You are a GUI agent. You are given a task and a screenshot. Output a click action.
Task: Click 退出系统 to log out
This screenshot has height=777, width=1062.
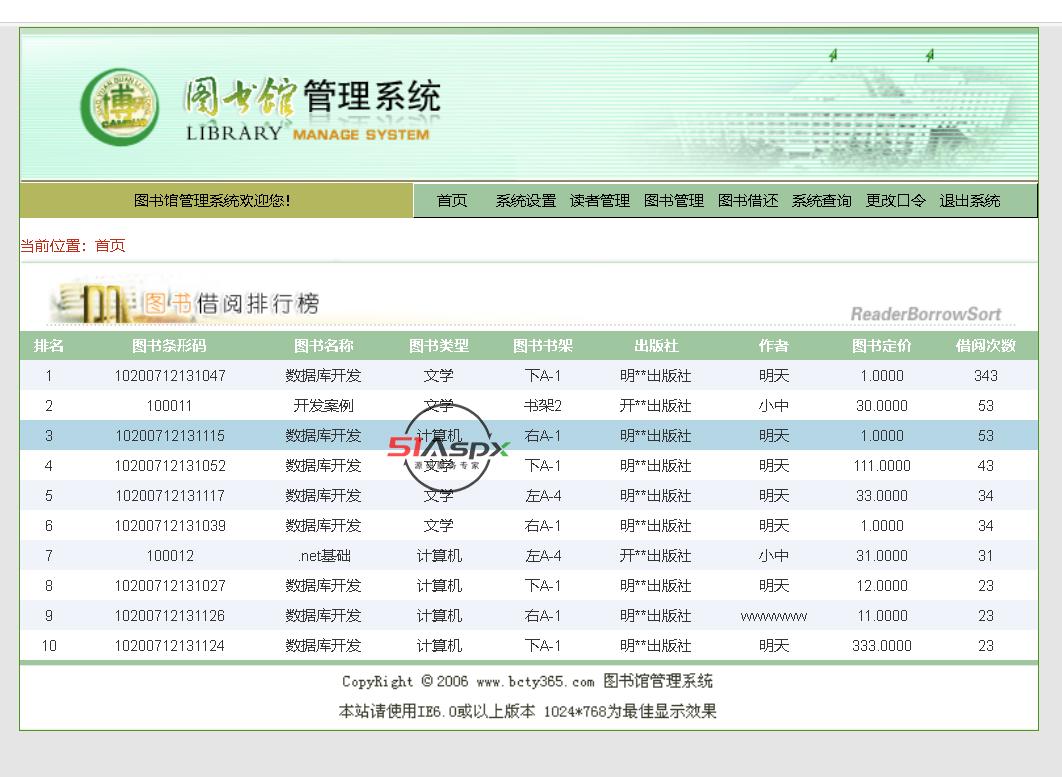[969, 201]
